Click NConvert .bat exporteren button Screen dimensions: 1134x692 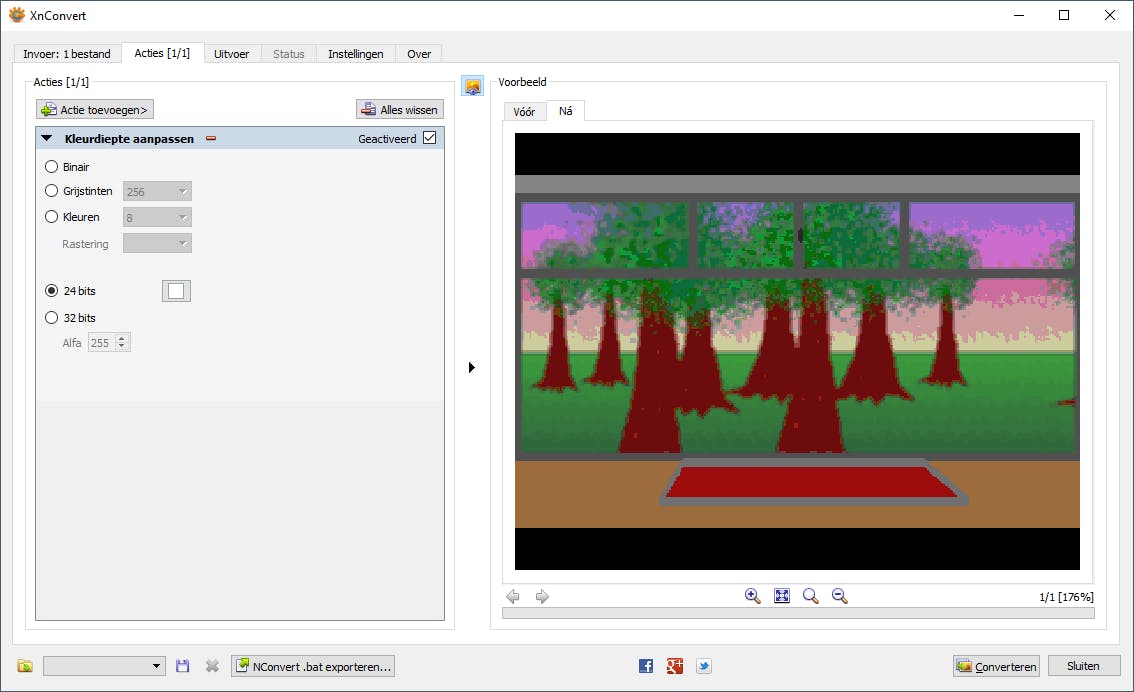(x=313, y=666)
